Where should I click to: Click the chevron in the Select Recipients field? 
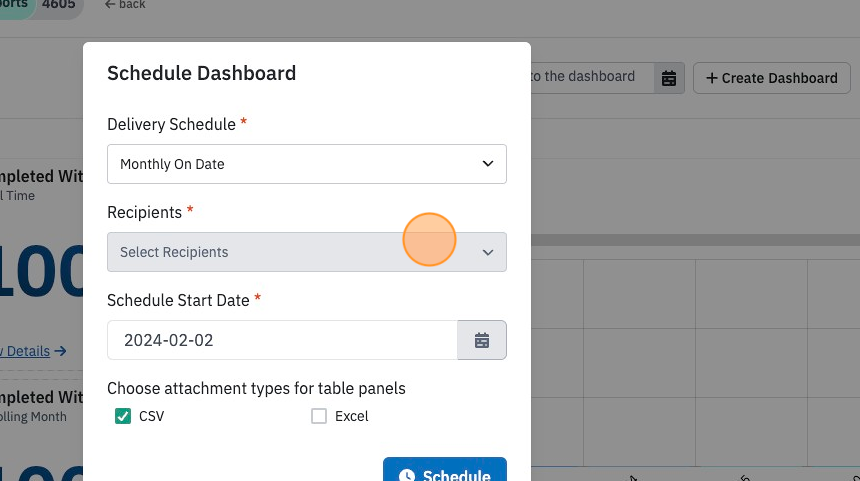pyautogui.click(x=488, y=252)
